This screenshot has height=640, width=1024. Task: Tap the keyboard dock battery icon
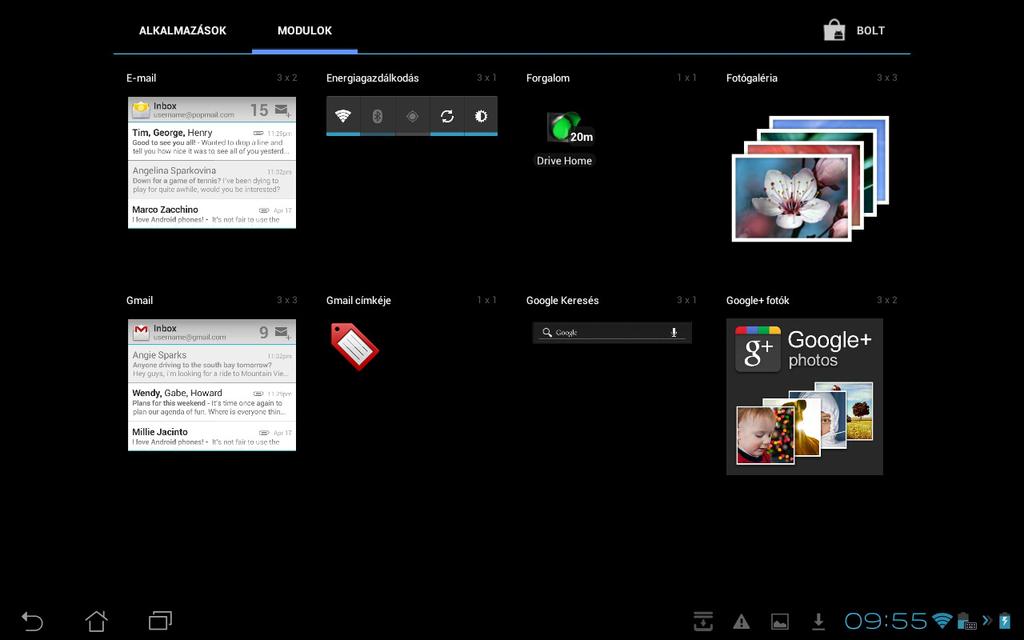[x=966, y=620]
